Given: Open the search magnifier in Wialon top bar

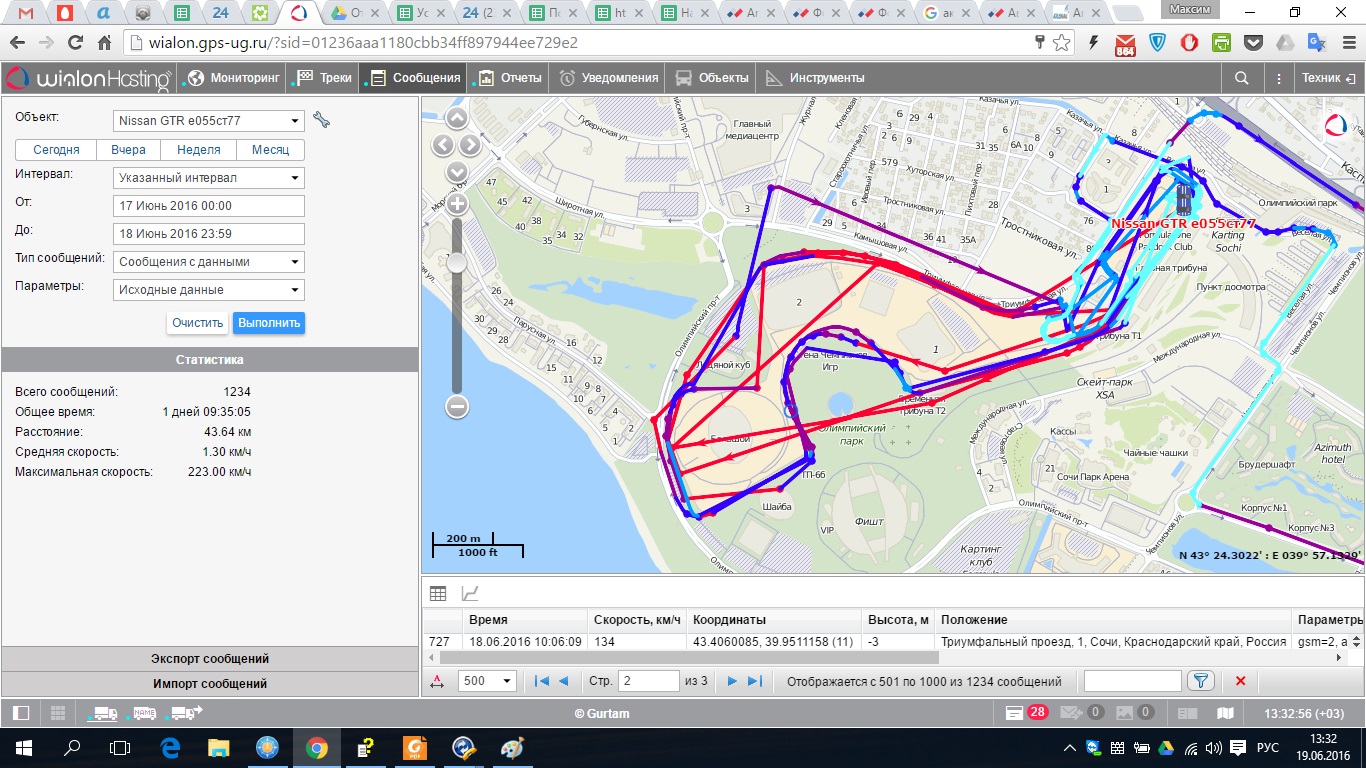Looking at the screenshot, I should tap(1241, 78).
